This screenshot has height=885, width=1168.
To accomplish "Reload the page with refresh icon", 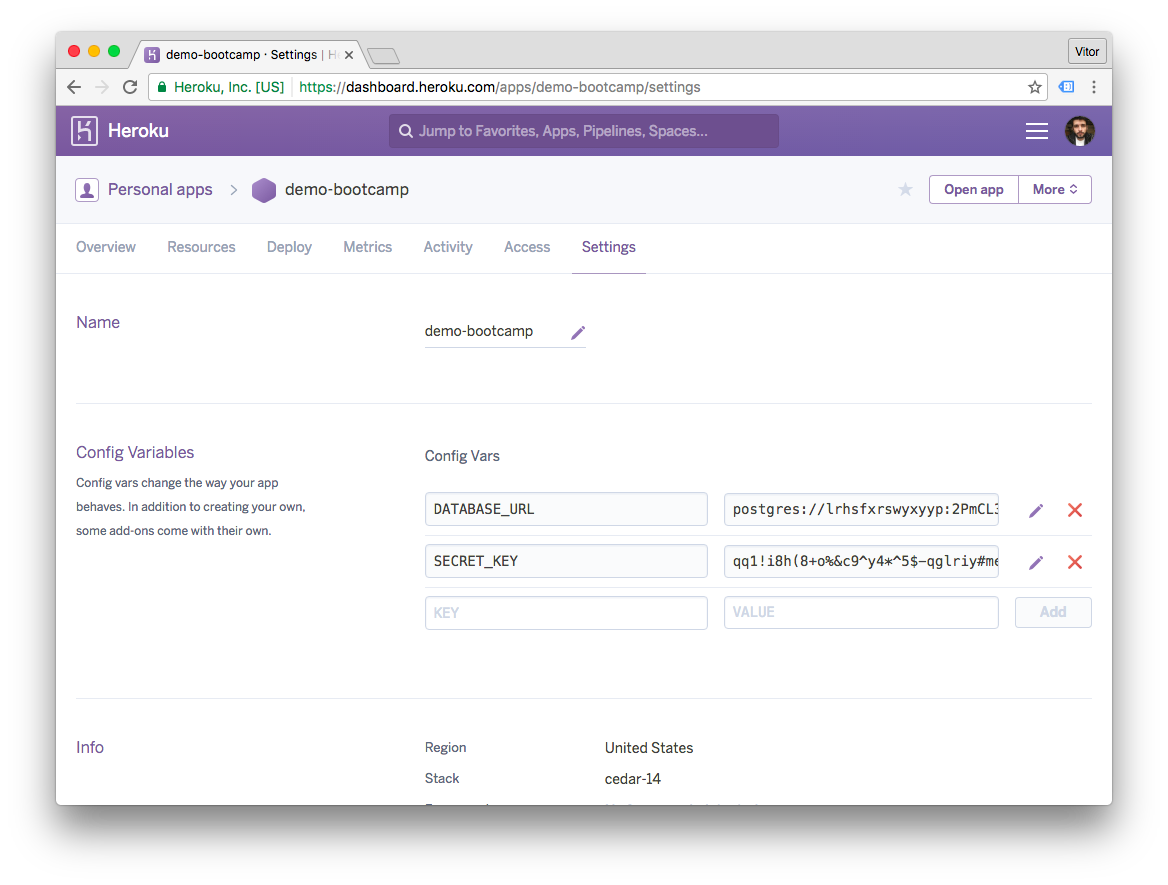I will (130, 87).
